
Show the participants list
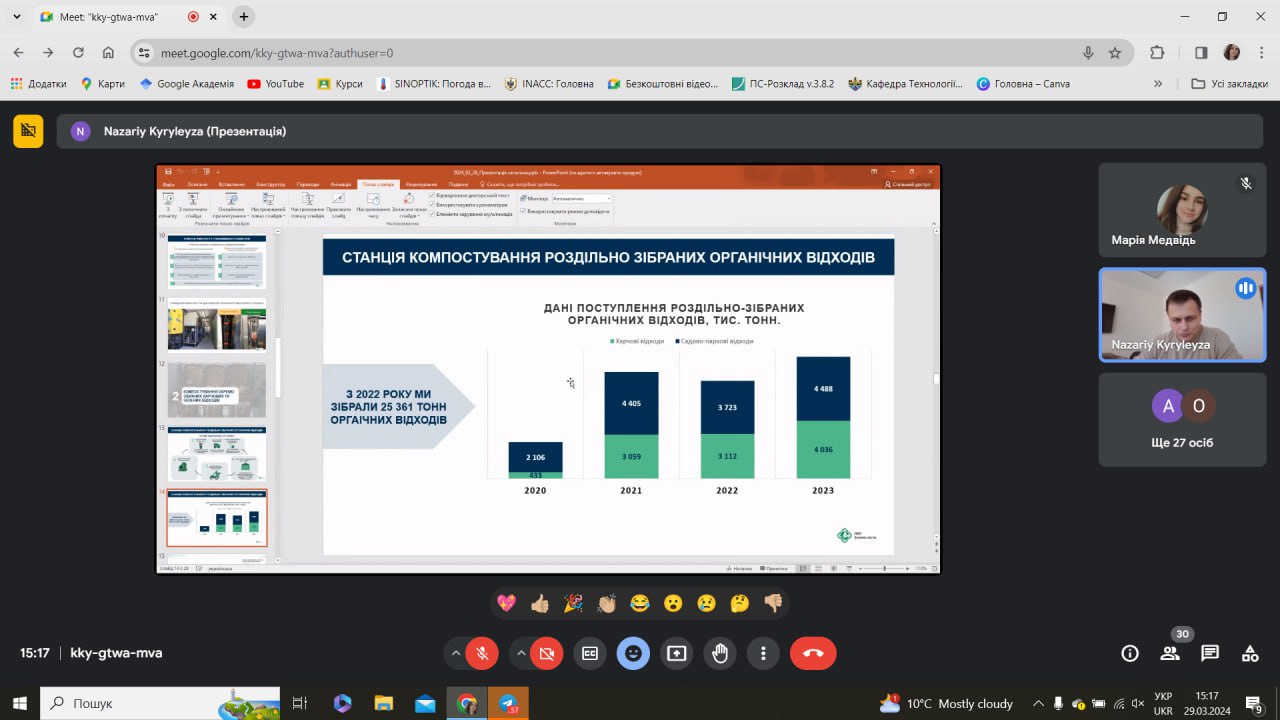click(x=1170, y=653)
